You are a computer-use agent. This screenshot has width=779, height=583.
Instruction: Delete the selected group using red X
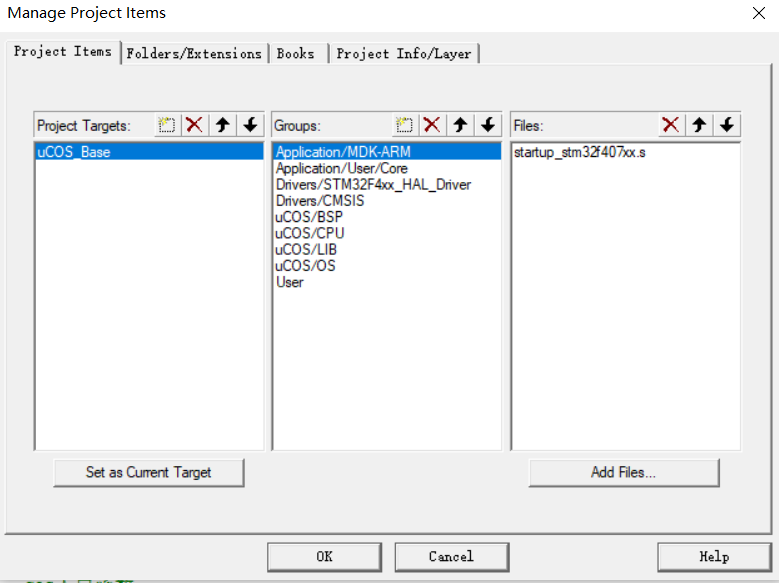pyautogui.click(x=432, y=125)
